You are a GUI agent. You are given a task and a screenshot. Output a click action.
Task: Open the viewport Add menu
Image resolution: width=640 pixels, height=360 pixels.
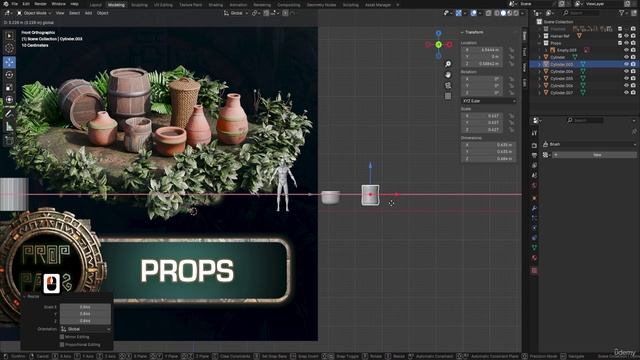tap(88, 13)
